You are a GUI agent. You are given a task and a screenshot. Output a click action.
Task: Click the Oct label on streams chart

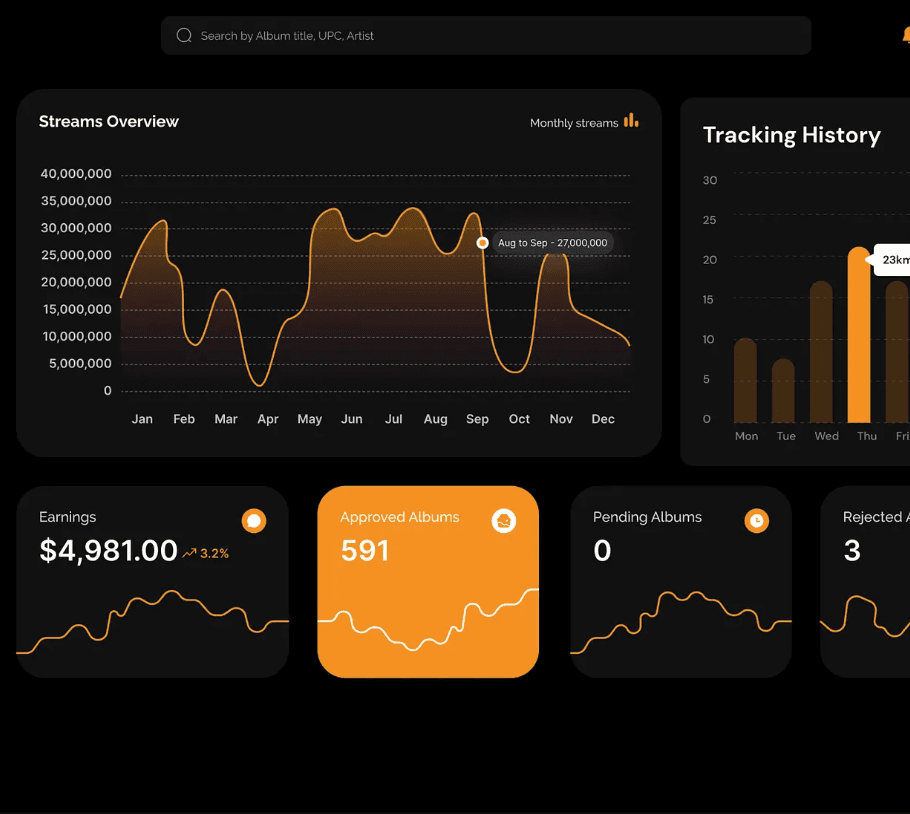[519, 419]
